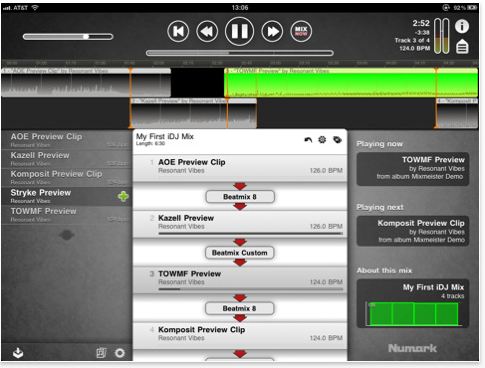Click the Kazell Preview waveform in timeline
This screenshot has height=368, width=485.
(193, 113)
